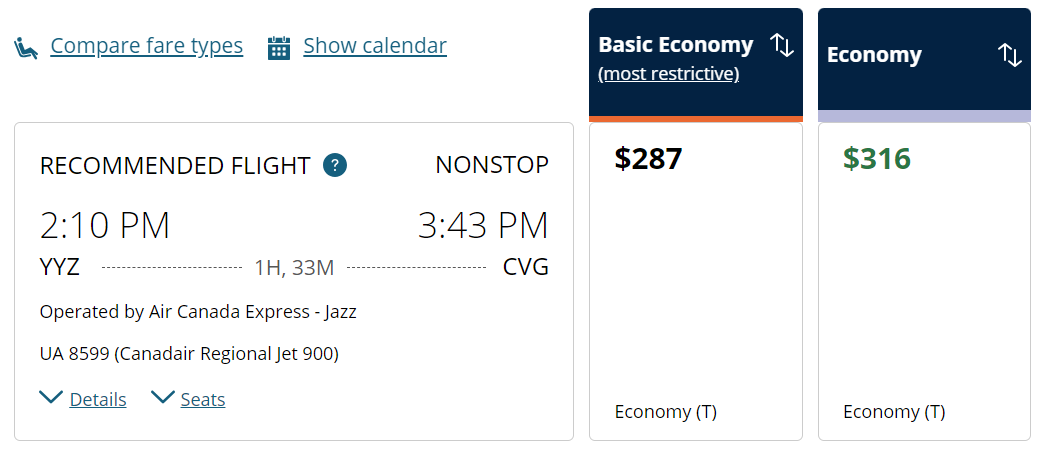Expand flight info with the Details chevron
The height and width of the screenshot is (449, 1040).
[x=51, y=398]
